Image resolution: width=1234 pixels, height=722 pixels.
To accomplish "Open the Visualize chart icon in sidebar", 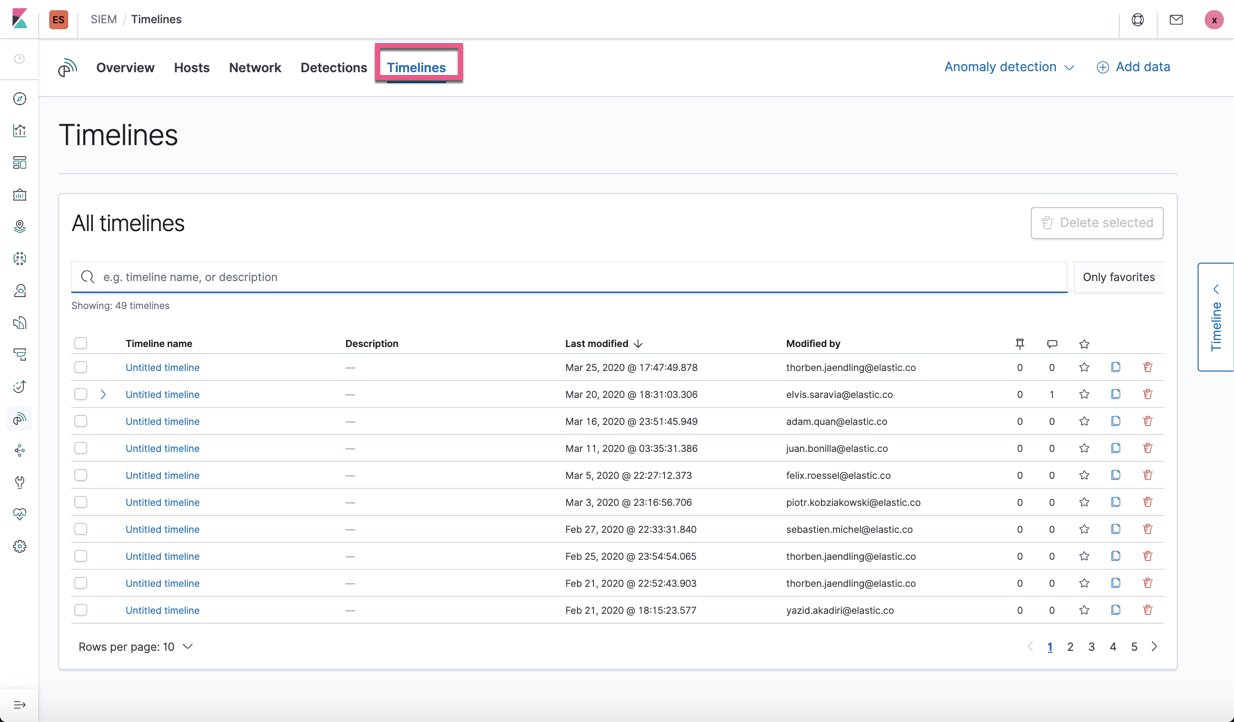I will tap(19, 131).
